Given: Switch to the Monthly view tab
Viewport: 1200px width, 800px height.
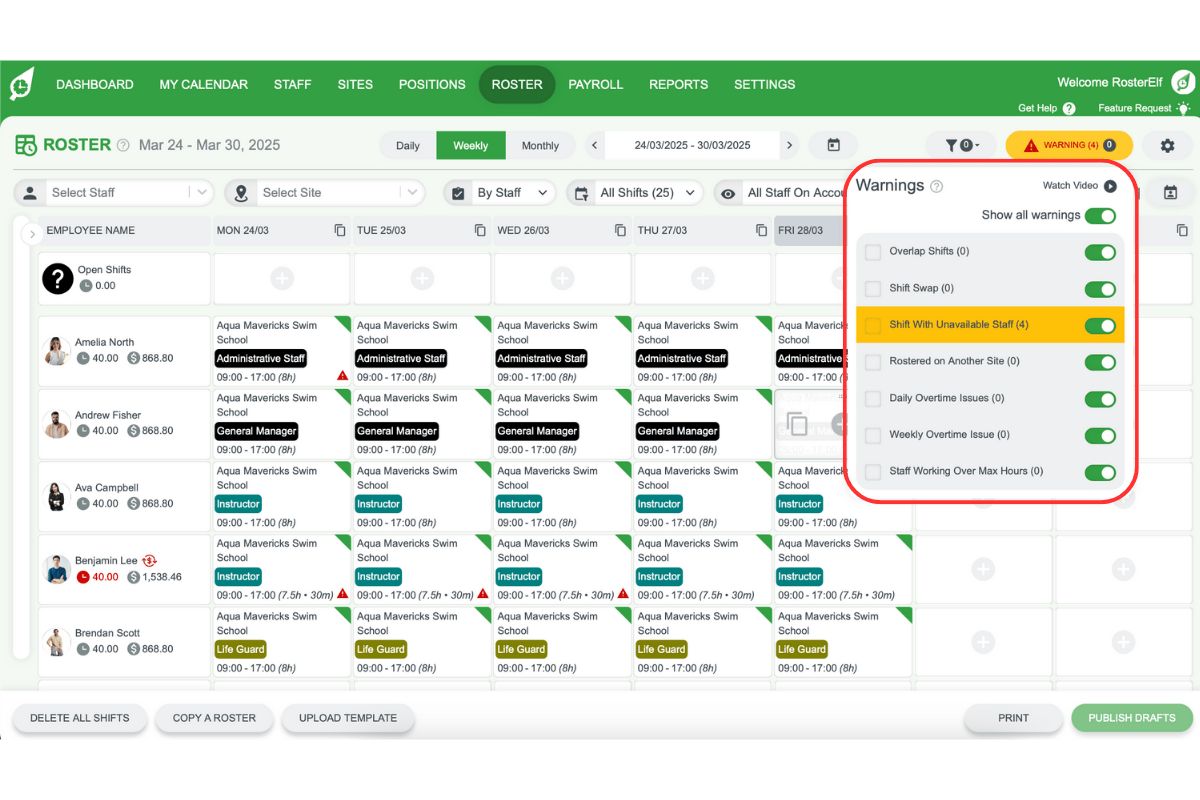Looking at the screenshot, I should coord(540,145).
